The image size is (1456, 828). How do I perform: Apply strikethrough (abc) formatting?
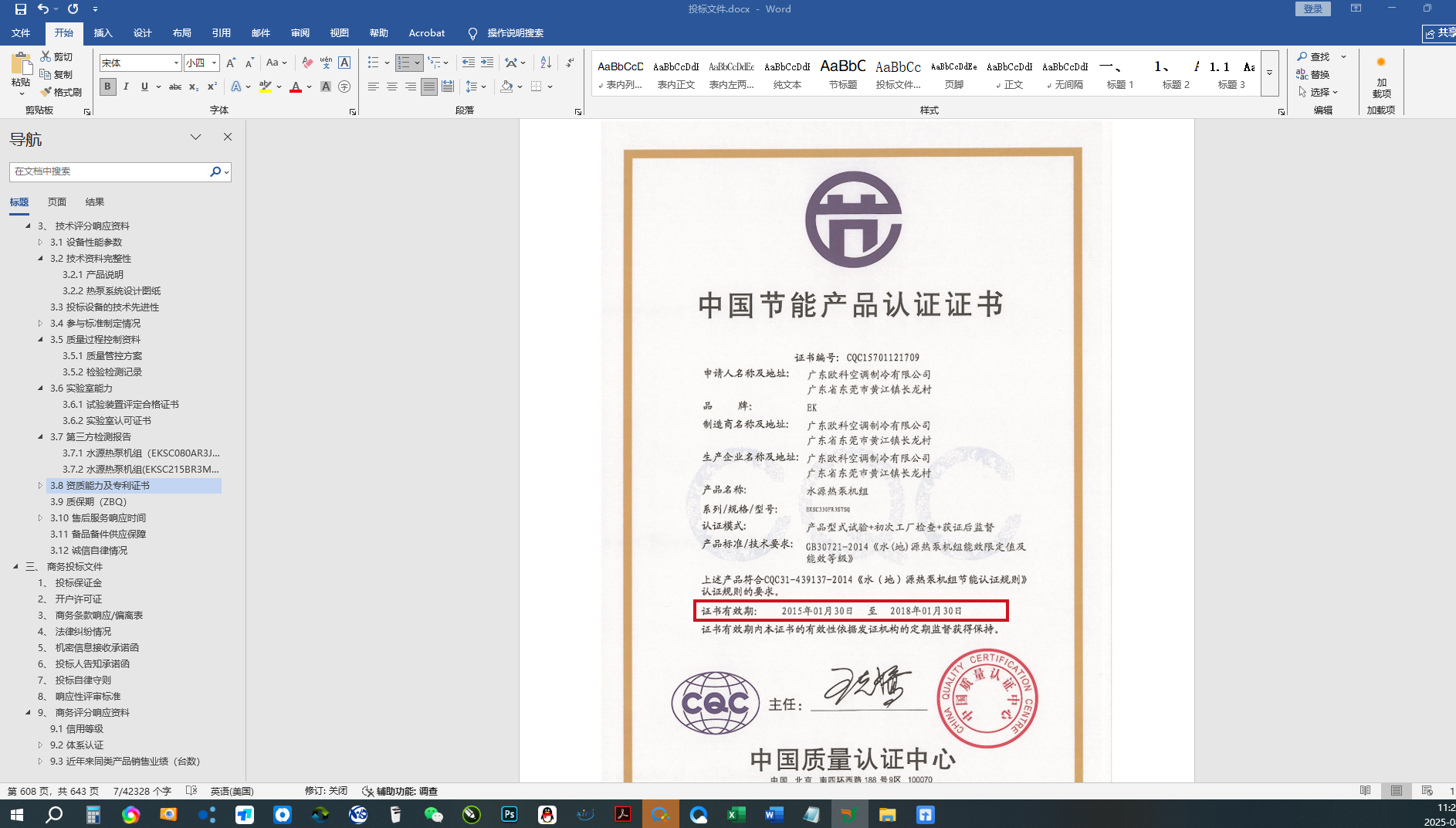(x=175, y=87)
